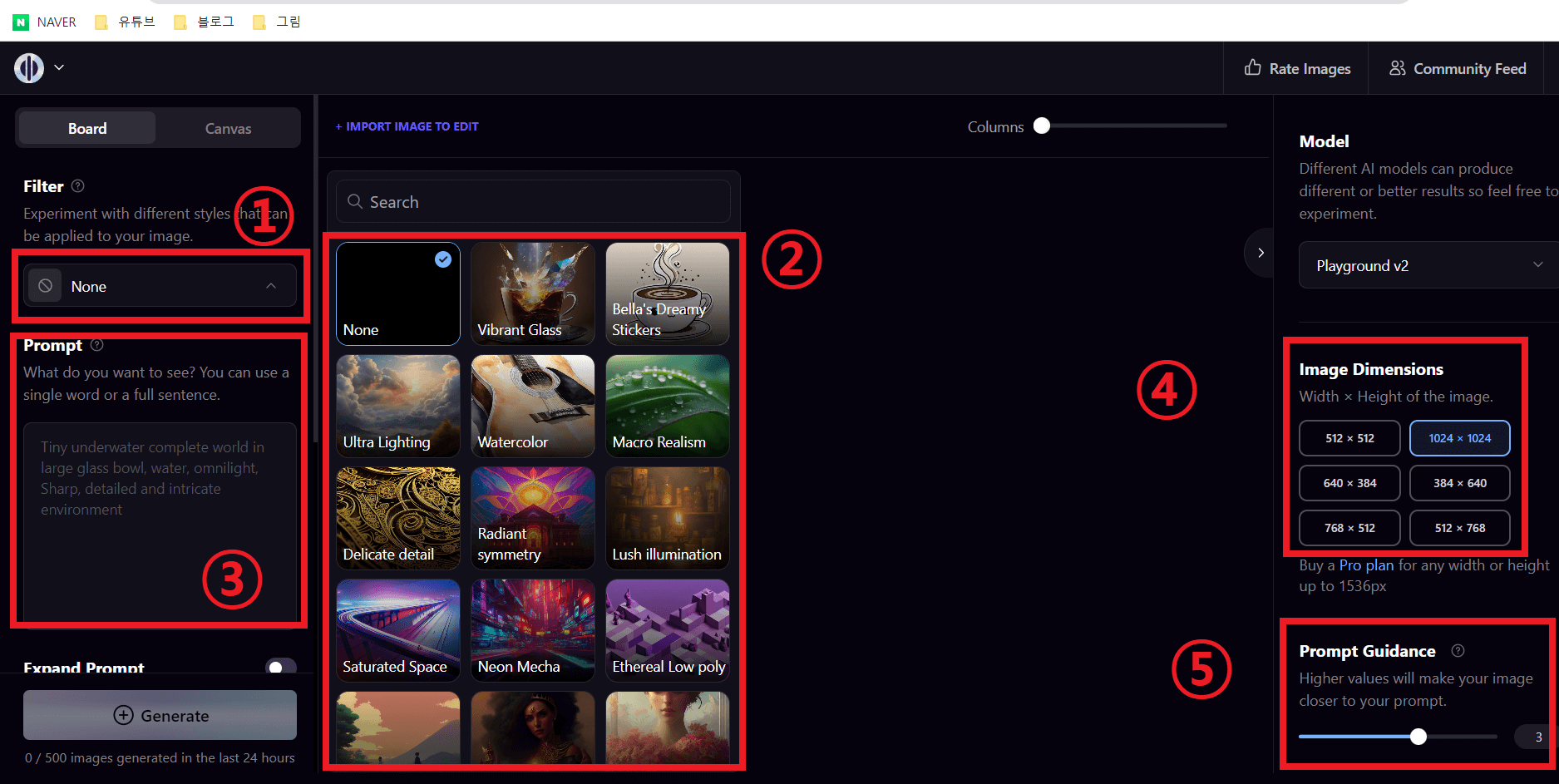This screenshot has height=784, width=1559.
Task: Select the Vibrant Glass filter
Action: click(533, 293)
